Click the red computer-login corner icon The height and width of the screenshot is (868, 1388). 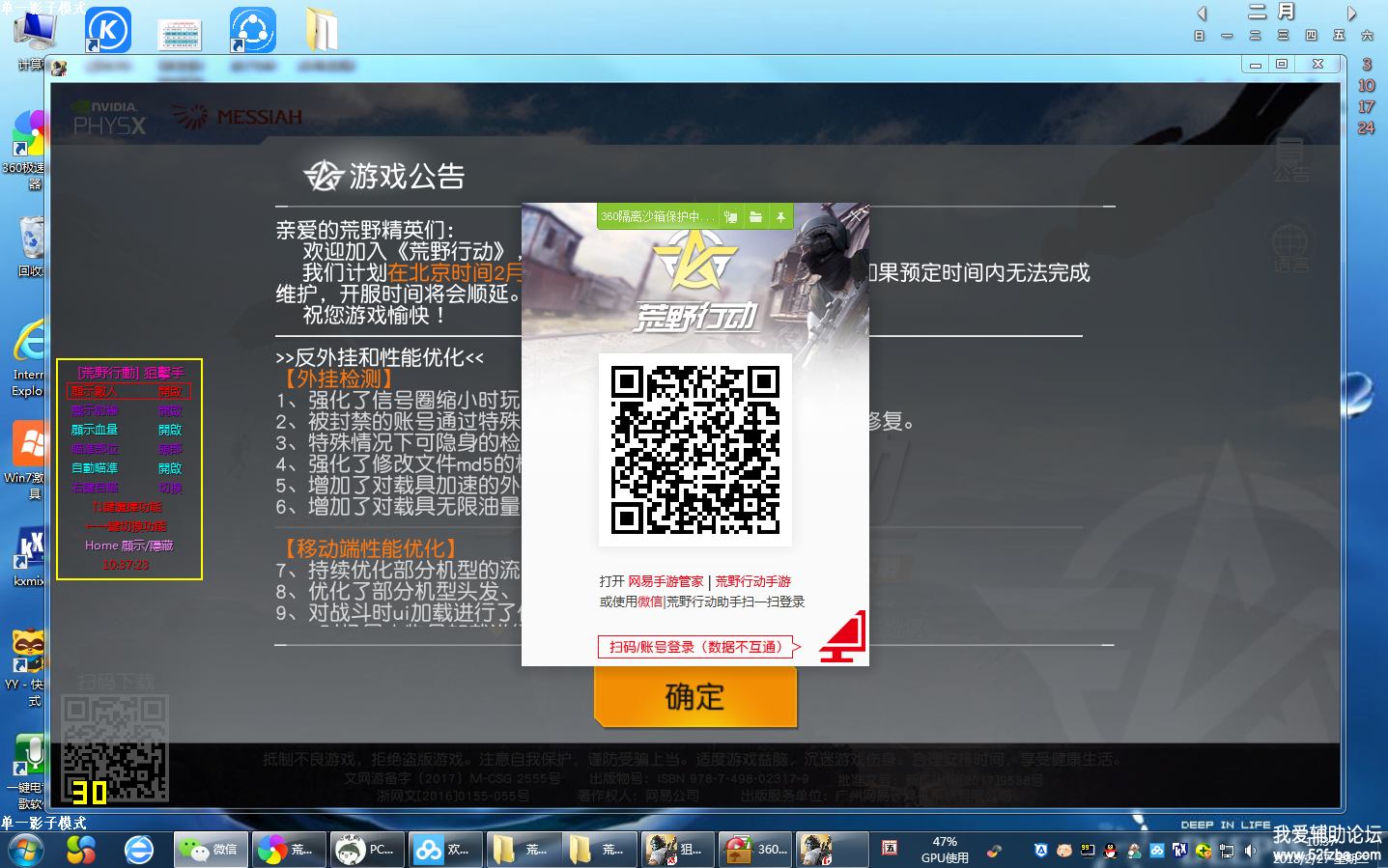tap(842, 637)
